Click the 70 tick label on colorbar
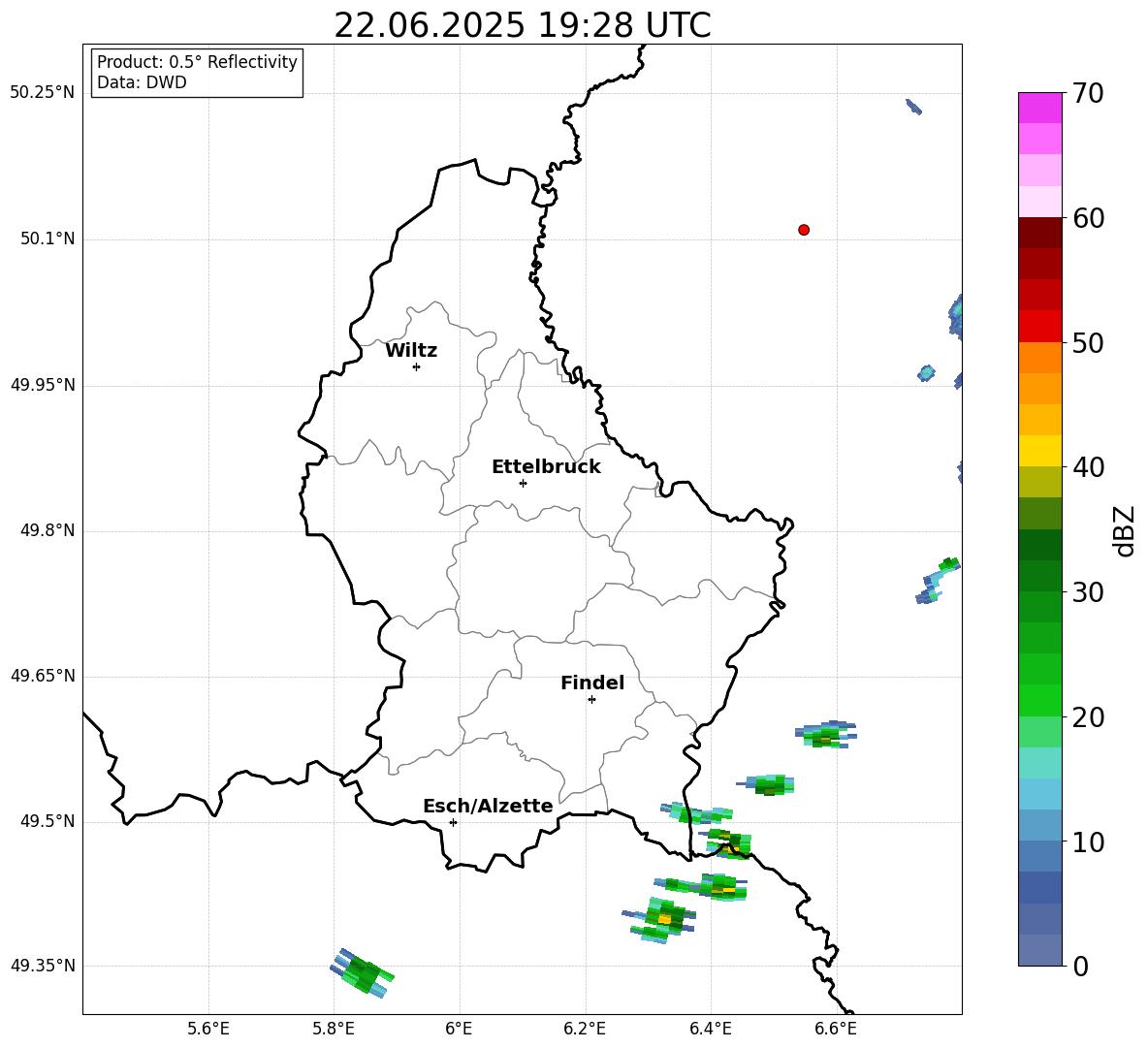The height and width of the screenshot is (1048, 1148). click(x=1088, y=93)
